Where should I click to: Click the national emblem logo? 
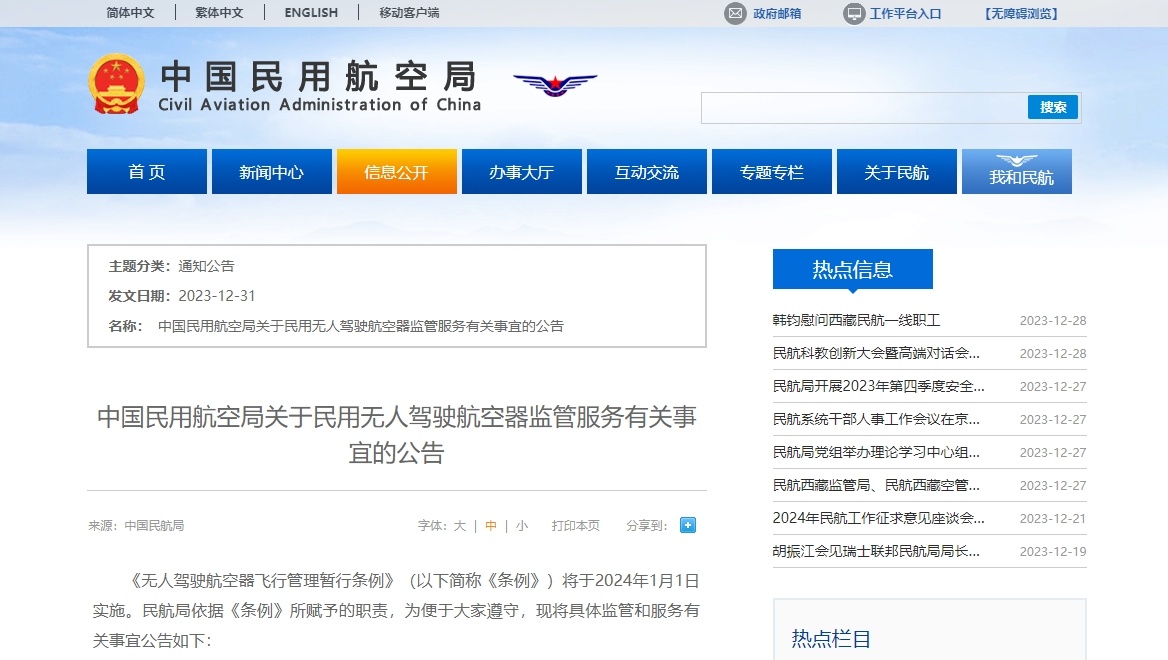pos(116,83)
